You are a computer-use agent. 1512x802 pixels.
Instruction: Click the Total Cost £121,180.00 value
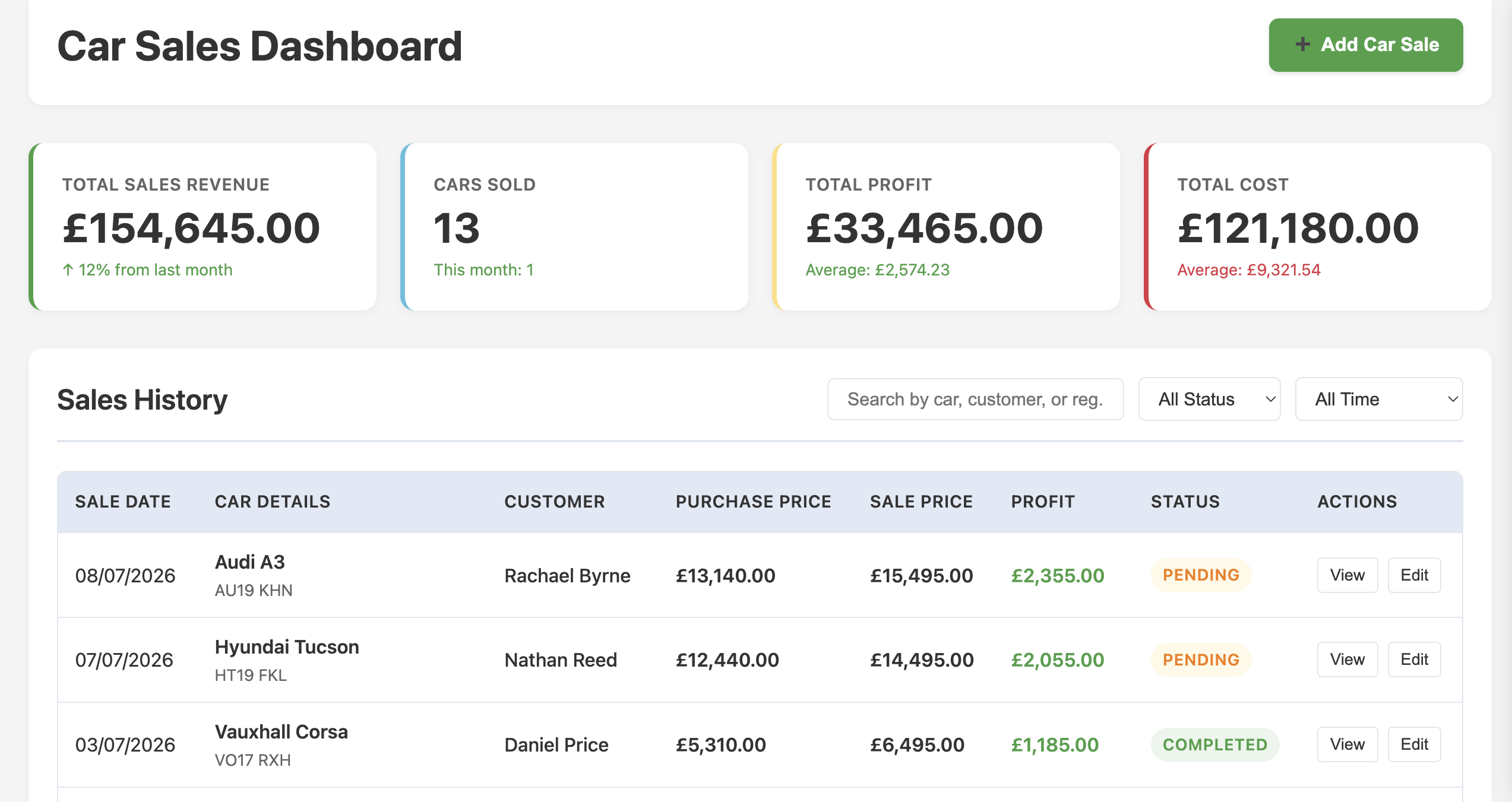tap(1298, 228)
